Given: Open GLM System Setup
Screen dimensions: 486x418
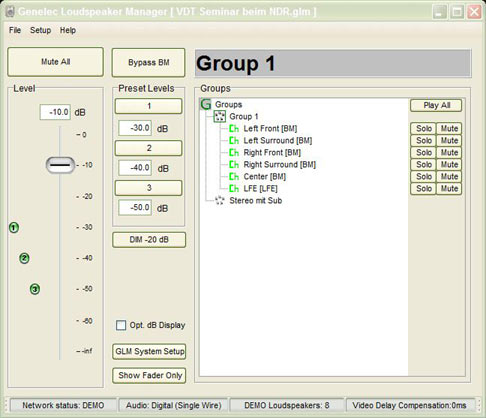Looking at the screenshot, I should (x=149, y=352).
